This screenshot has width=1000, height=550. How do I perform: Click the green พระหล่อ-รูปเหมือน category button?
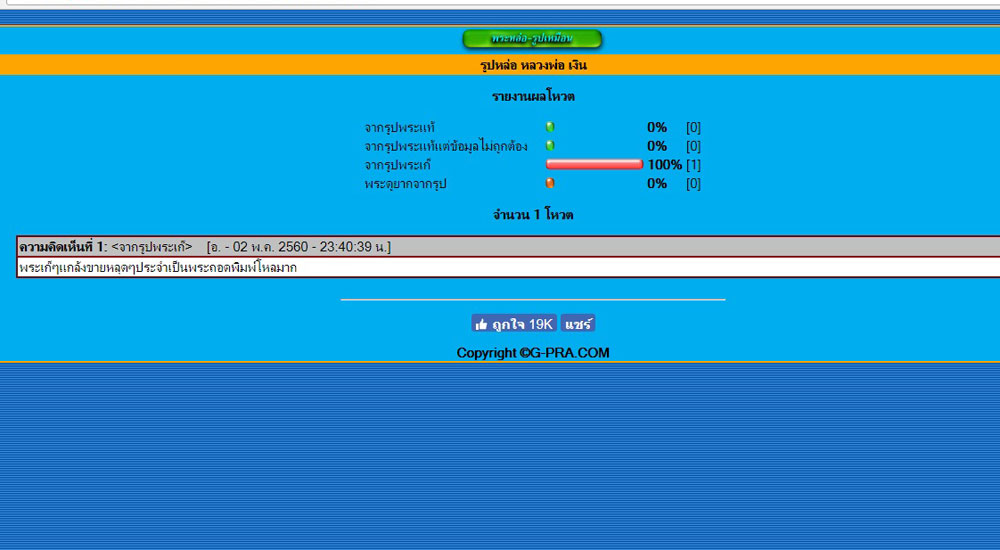point(532,39)
